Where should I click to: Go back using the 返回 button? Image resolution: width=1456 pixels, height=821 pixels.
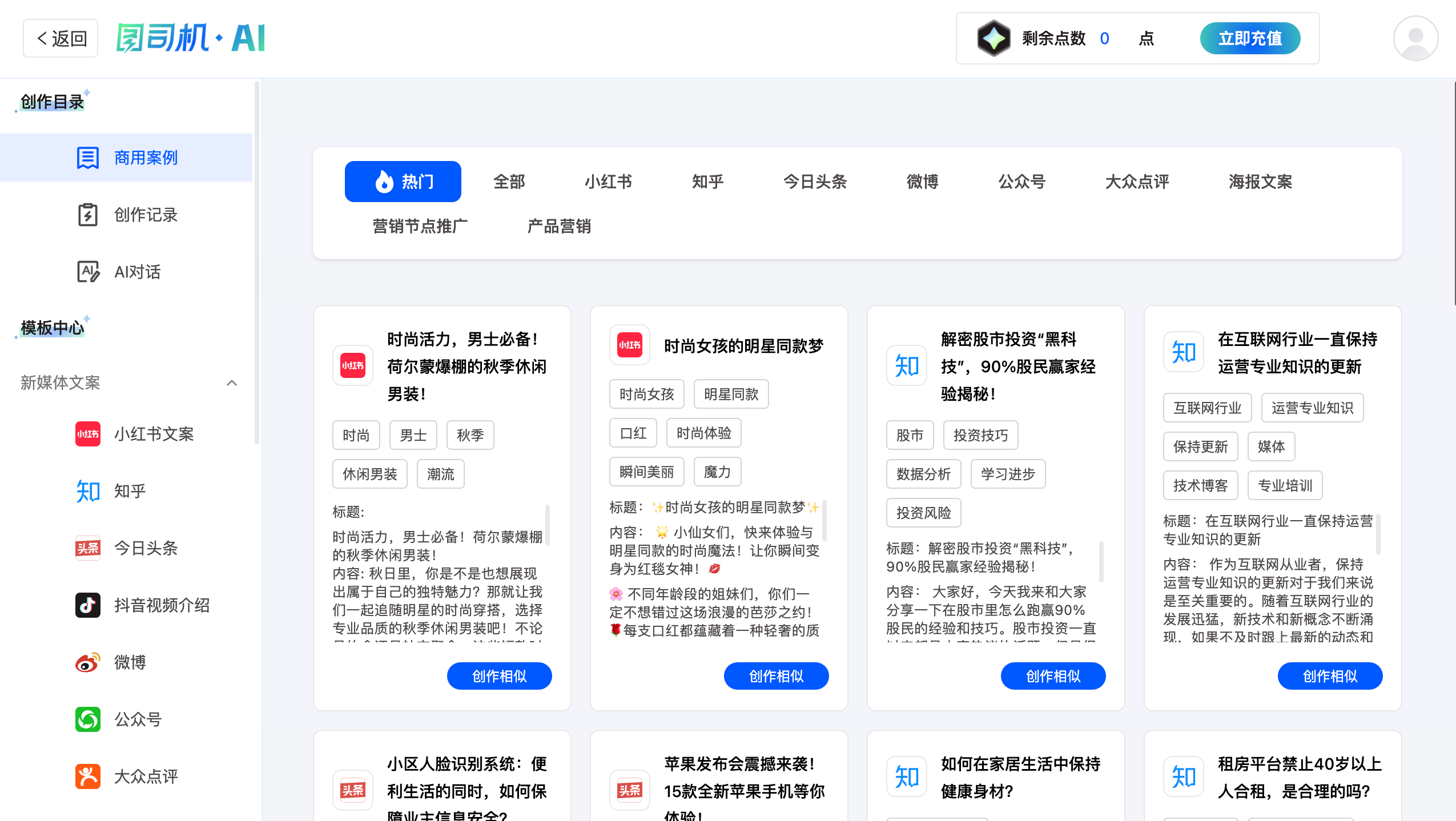[61, 38]
